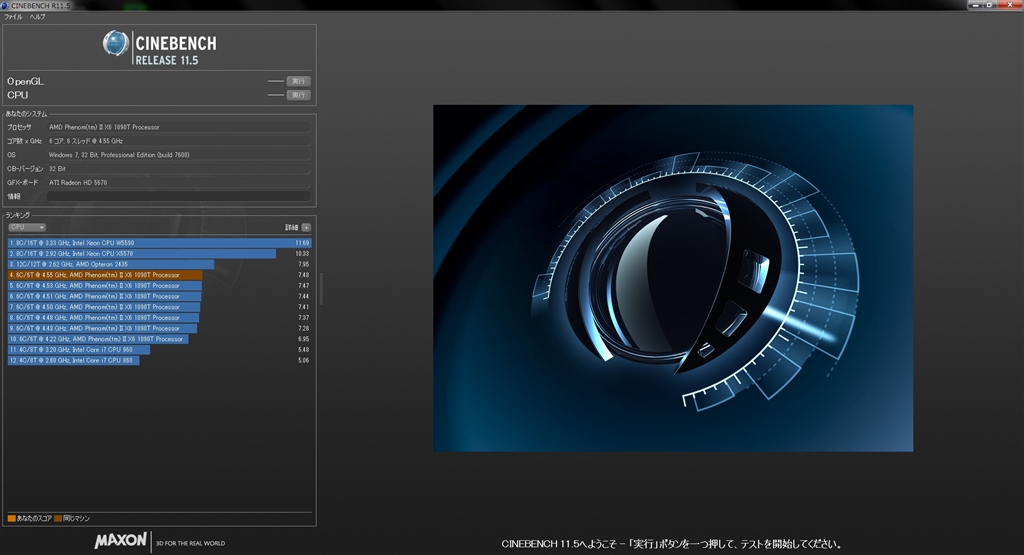Click the orange あなたのスコア legend swatch
The image size is (1024, 555).
pyautogui.click(x=11, y=519)
